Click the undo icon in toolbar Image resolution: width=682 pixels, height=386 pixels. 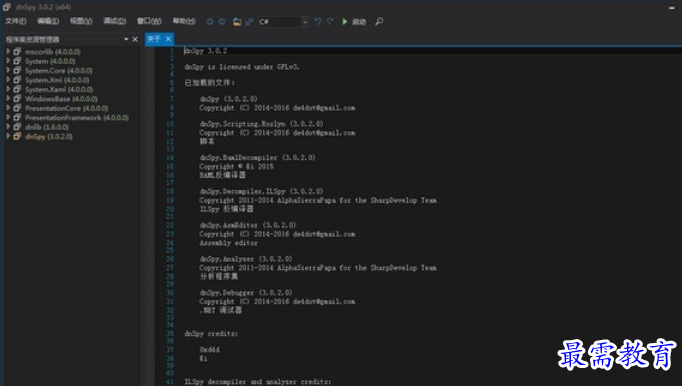coord(318,21)
